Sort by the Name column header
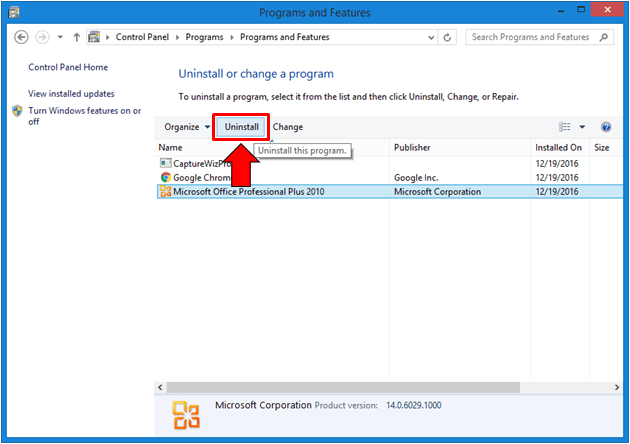Screen dimensions: 630x444 (170, 147)
